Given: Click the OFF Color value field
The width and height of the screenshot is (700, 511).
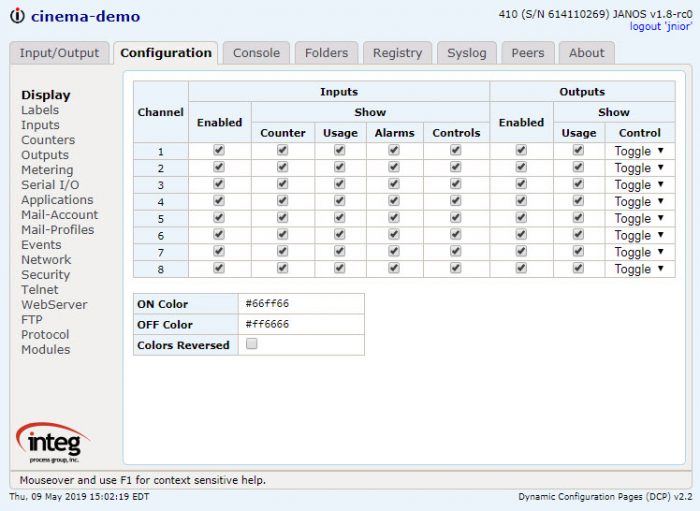Looking at the screenshot, I should tap(301, 324).
